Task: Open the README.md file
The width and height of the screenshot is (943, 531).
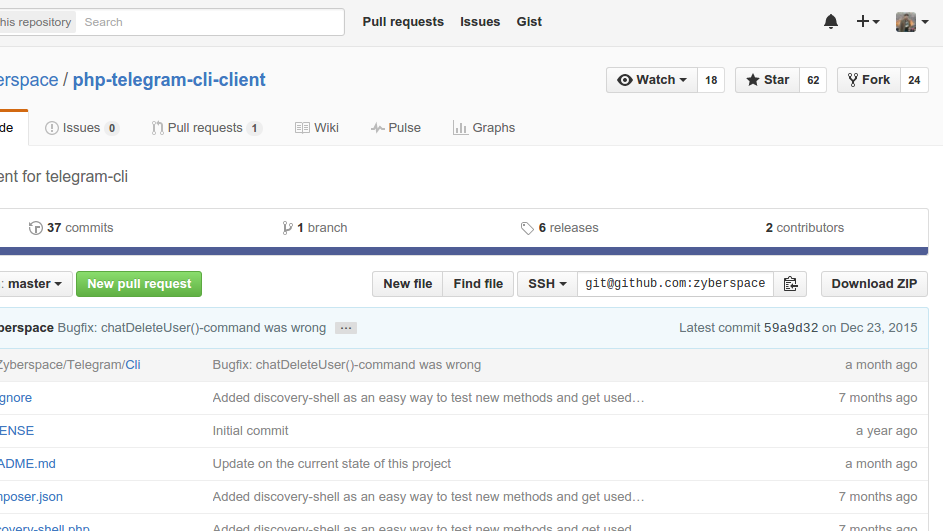Action: (x=27, y=464)
